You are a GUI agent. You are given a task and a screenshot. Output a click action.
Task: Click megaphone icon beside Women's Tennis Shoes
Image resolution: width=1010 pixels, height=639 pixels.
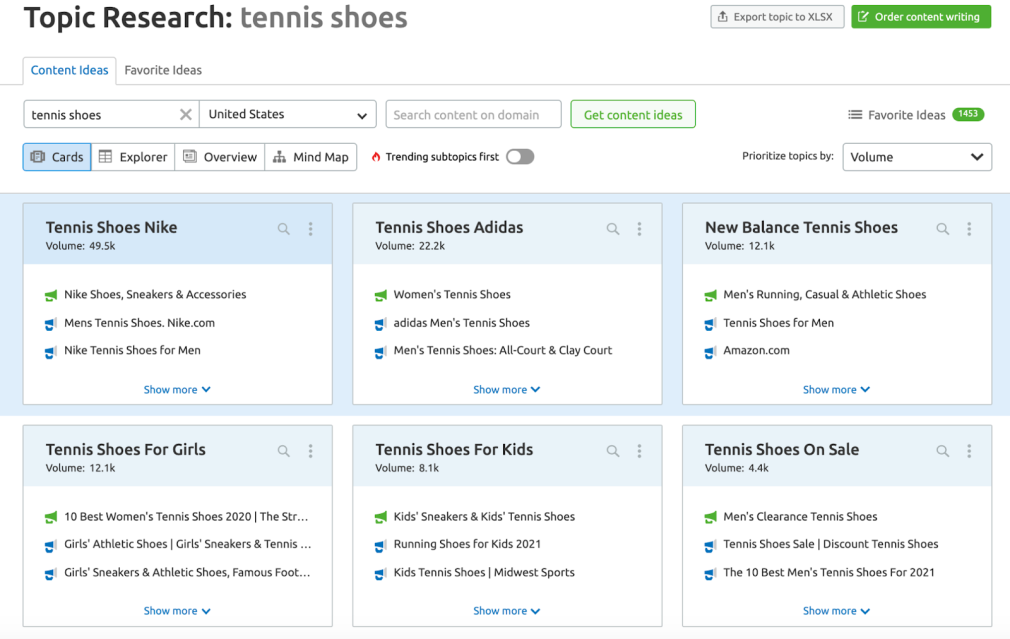click(381, 296)
